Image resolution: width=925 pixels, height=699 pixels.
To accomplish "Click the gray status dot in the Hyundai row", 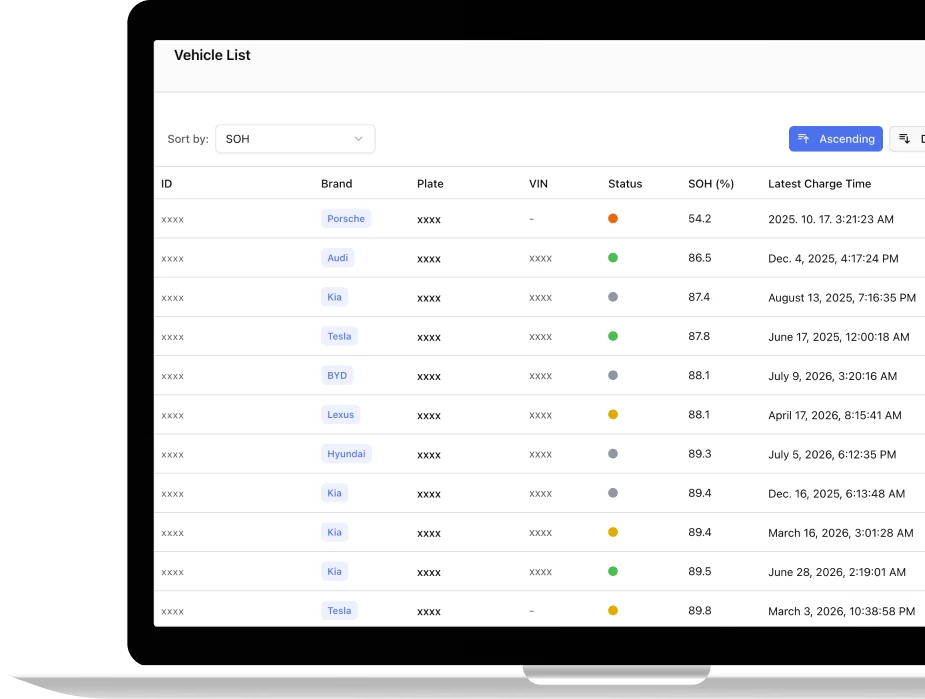I will tap(613, 454).
